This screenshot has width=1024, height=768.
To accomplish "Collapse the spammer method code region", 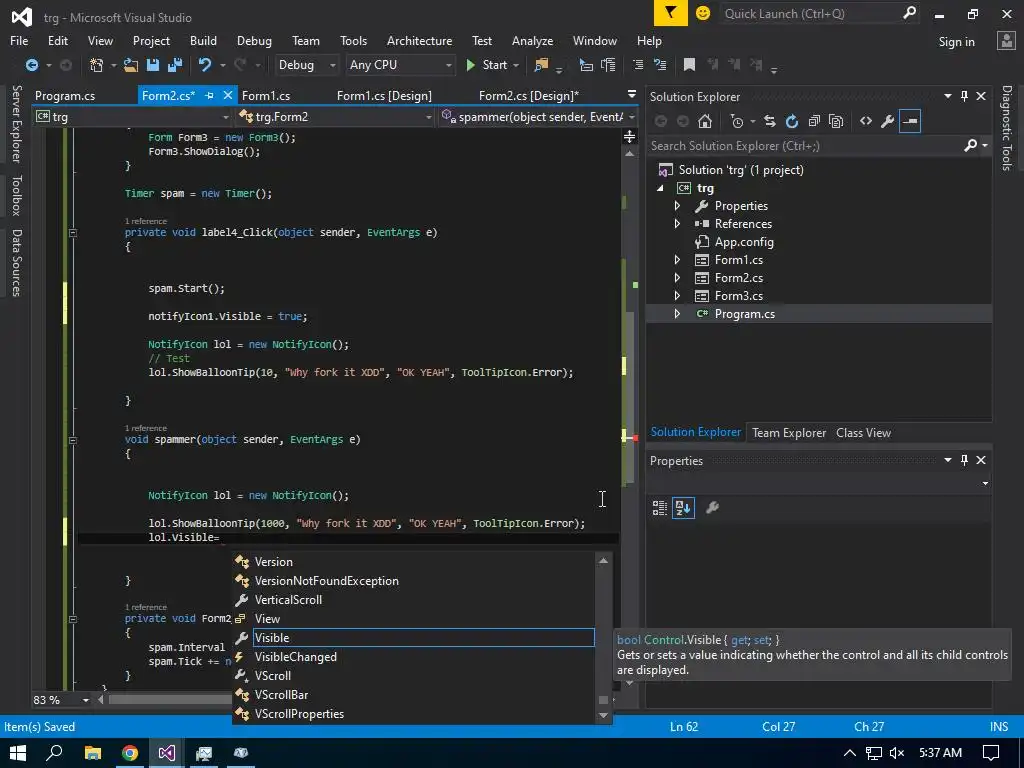I will point(73,440).
